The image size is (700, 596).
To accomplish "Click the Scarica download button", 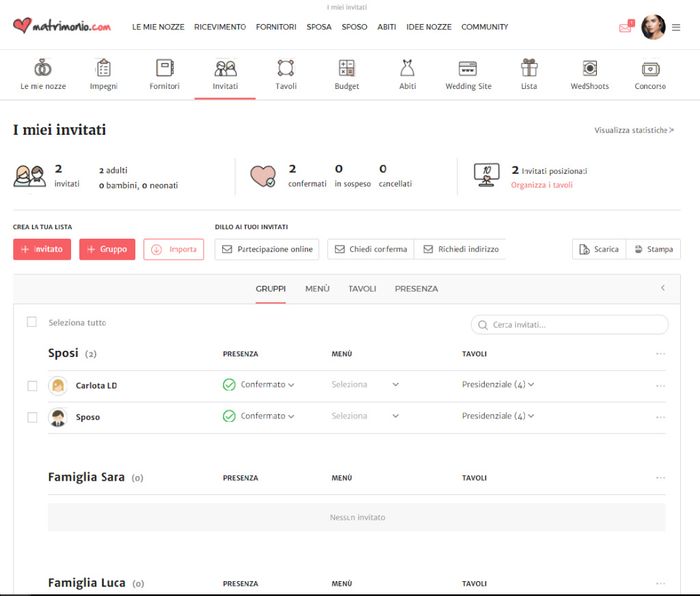I will 599,249.
